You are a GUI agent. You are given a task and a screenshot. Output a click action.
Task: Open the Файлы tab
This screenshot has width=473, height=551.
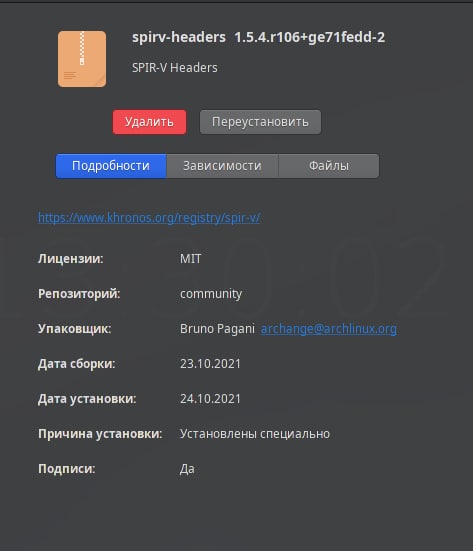[329, 166]
